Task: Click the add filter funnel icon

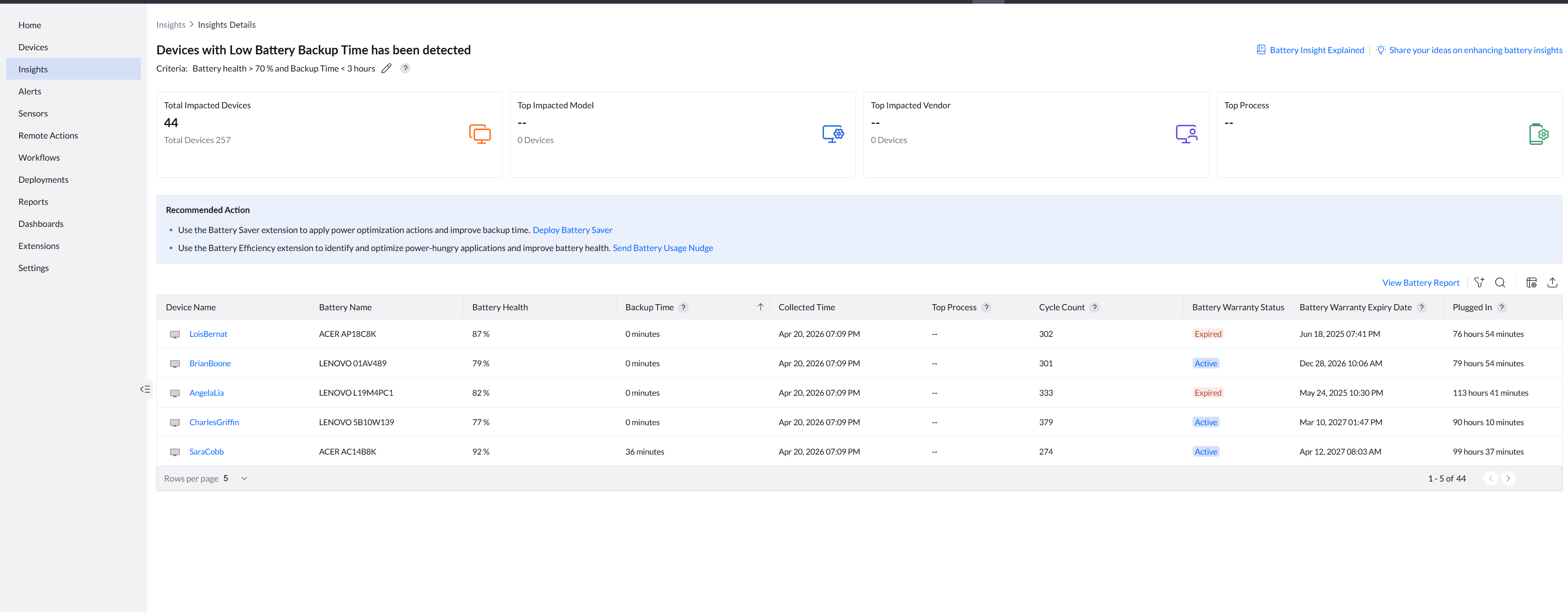Action: coord(1479,282)
